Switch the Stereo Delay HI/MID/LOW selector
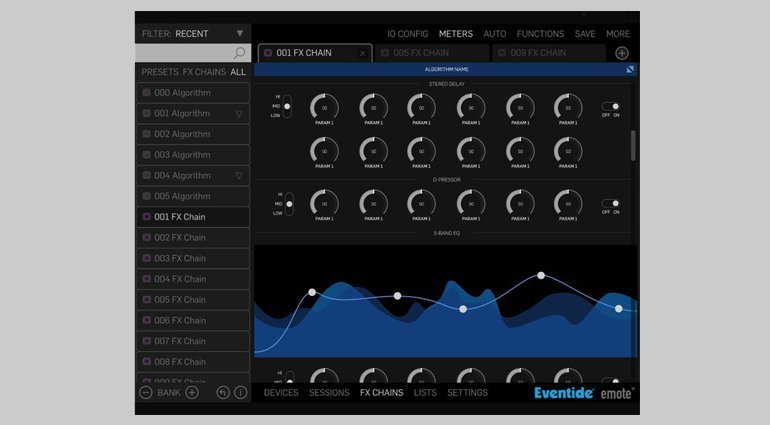Image resolution: width=770 pixels, height=425 pixels. click(x=288, y=107)
